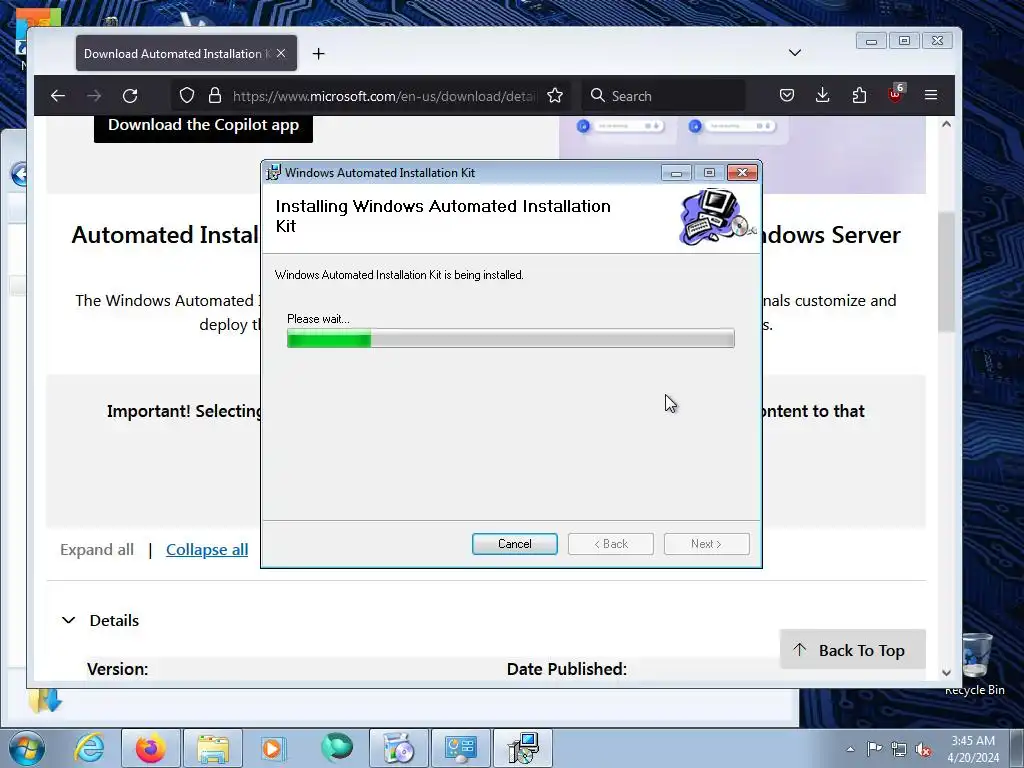The image size is (1024, 768).
Task: Open the tracking protection shield icon
Action: point(187,96)
